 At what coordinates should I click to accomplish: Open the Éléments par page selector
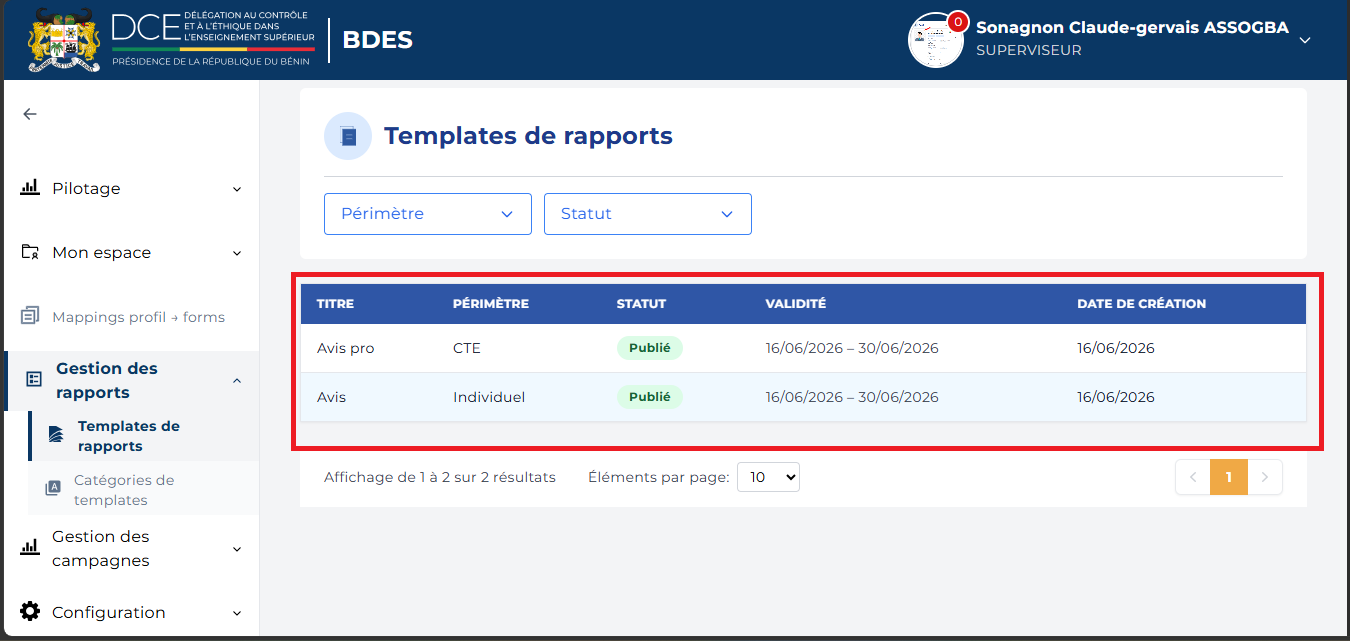(768, 477)
